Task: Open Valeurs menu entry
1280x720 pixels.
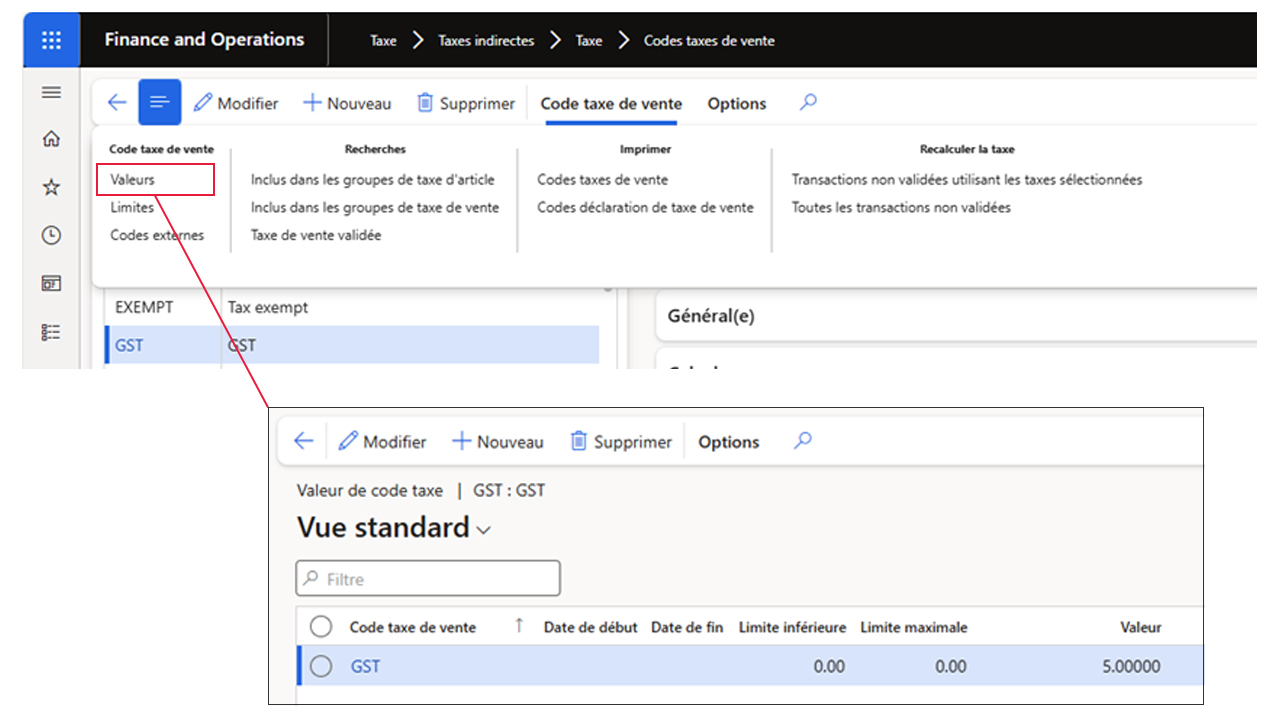Action: pos(133,180)
